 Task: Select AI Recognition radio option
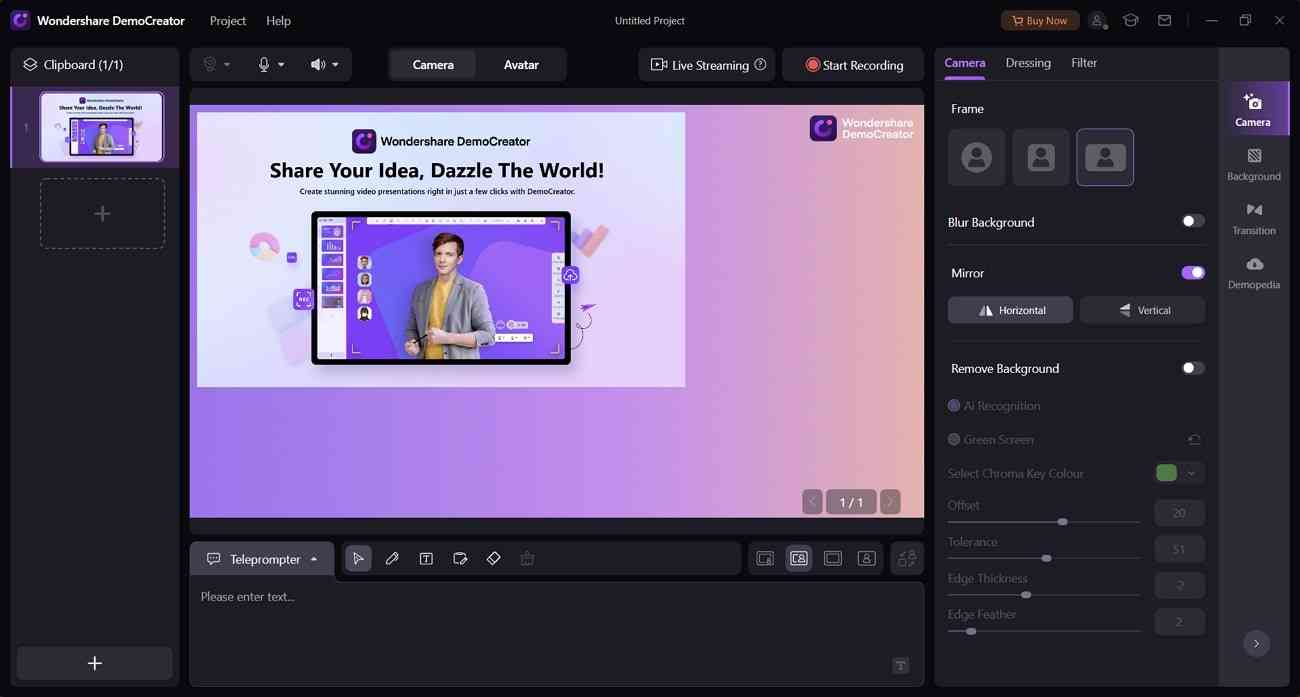[954, 406]
